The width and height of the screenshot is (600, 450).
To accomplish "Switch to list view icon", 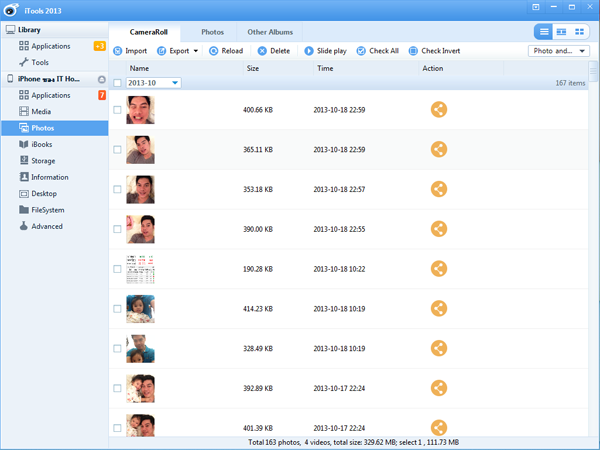I will coord(544,32).
